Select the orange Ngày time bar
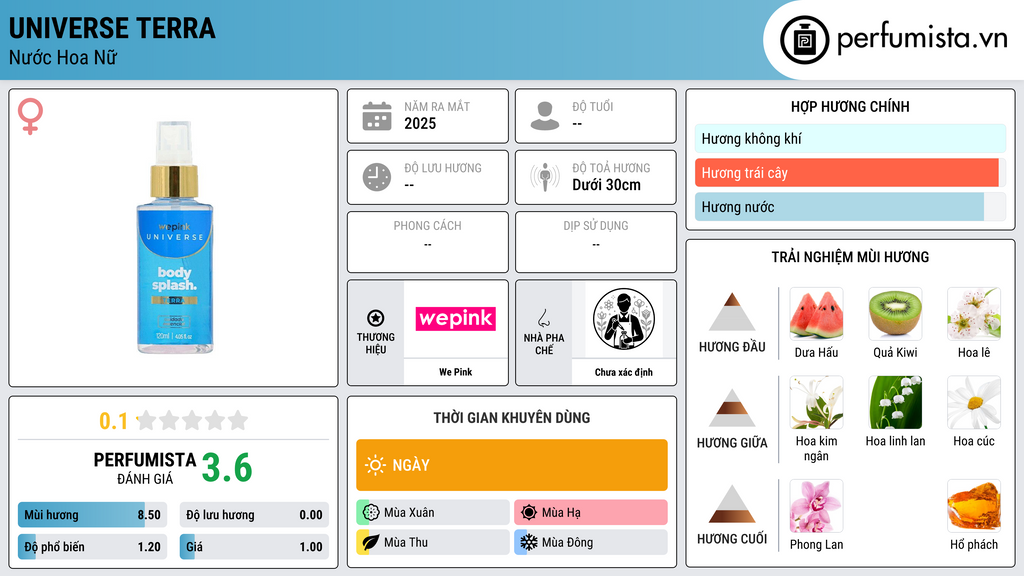 pyautogui.click(x=512, y=465)
